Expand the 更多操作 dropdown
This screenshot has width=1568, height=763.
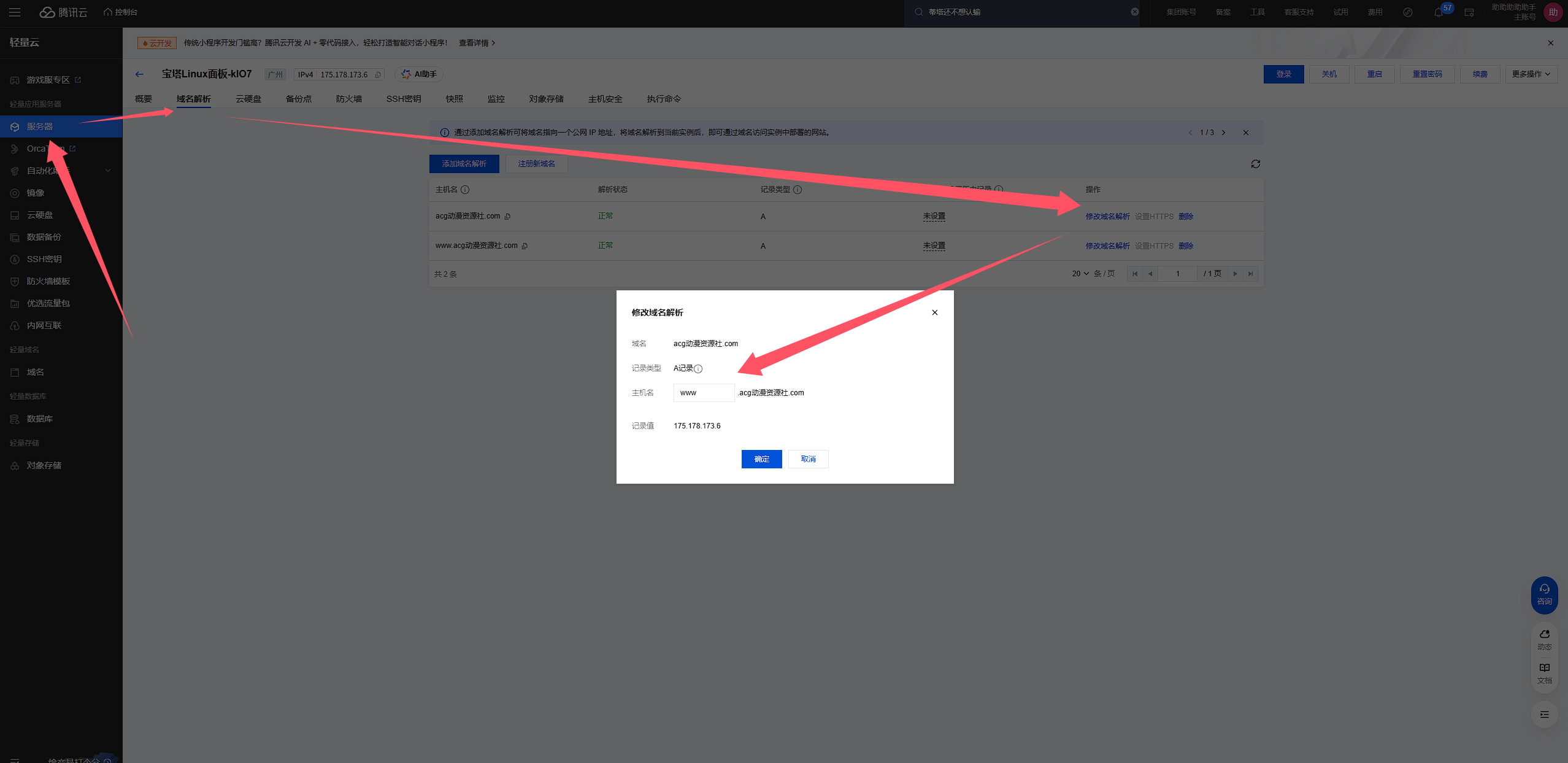pyautogui.click(x=1531, y=74)
